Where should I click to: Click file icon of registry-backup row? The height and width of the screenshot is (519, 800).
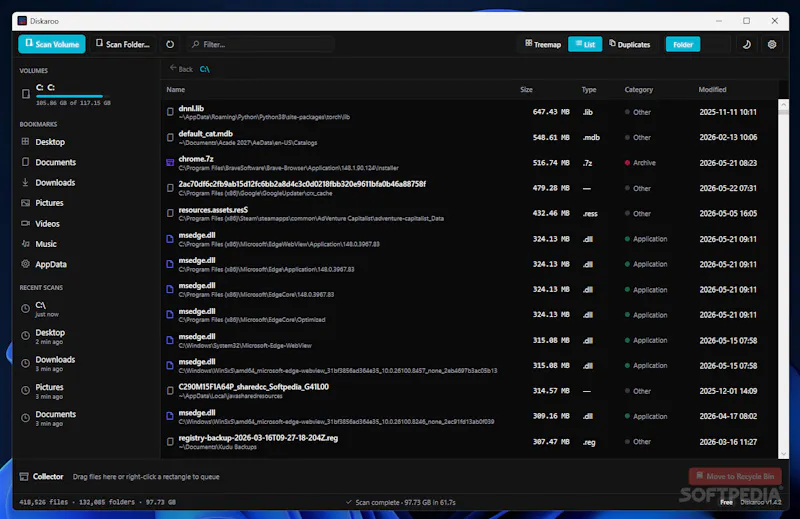pos(170,441)
